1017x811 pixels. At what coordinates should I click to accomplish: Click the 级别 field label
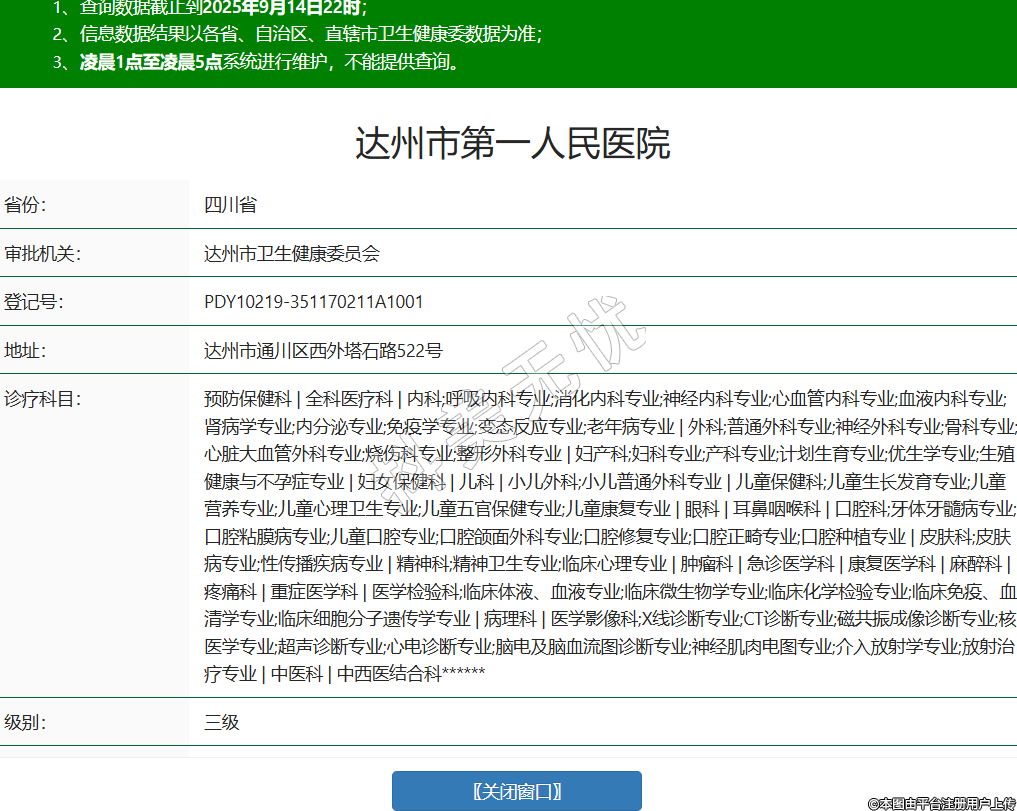[x=26, y=721]
